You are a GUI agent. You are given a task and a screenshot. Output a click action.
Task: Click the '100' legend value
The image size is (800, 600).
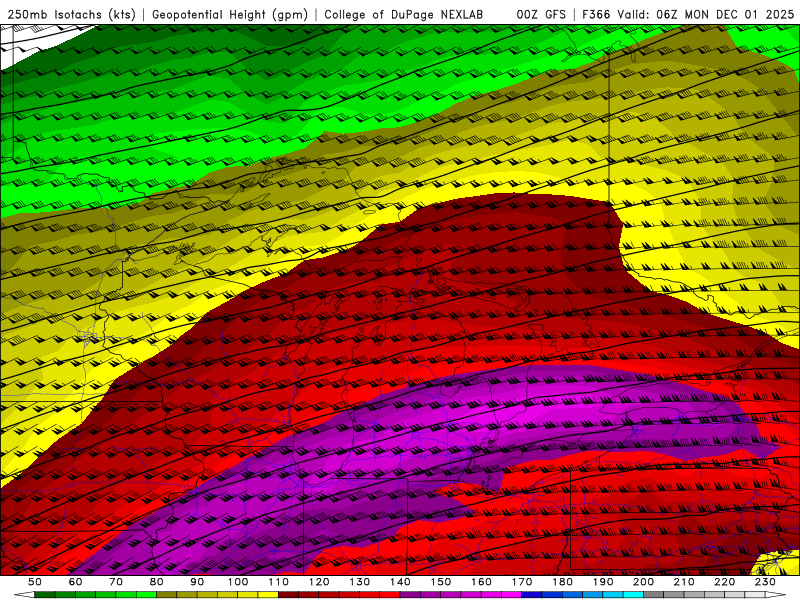coord(238,582)
